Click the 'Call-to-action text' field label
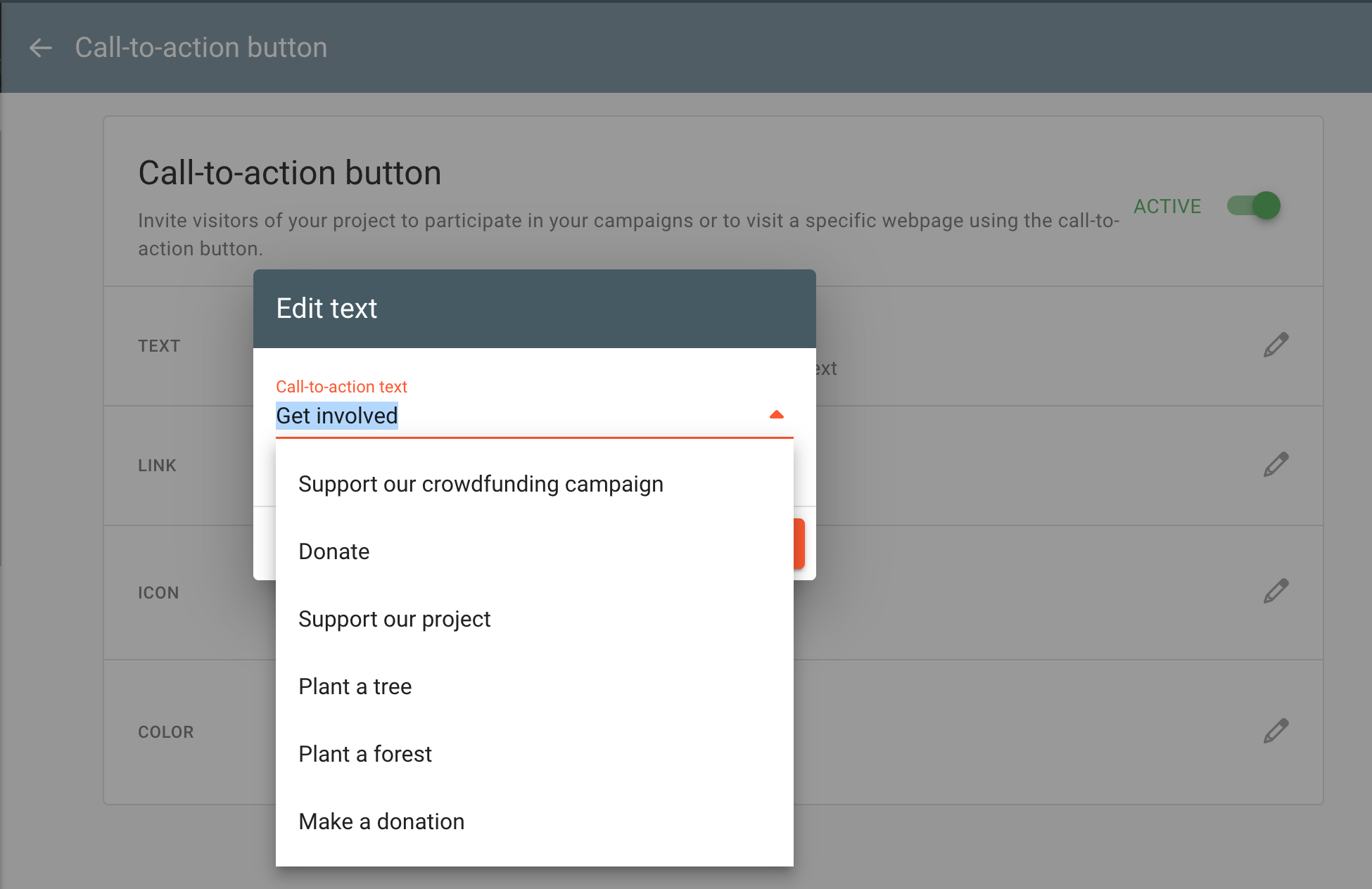This screenshot has width=1372, height=889. click(341, 387)
